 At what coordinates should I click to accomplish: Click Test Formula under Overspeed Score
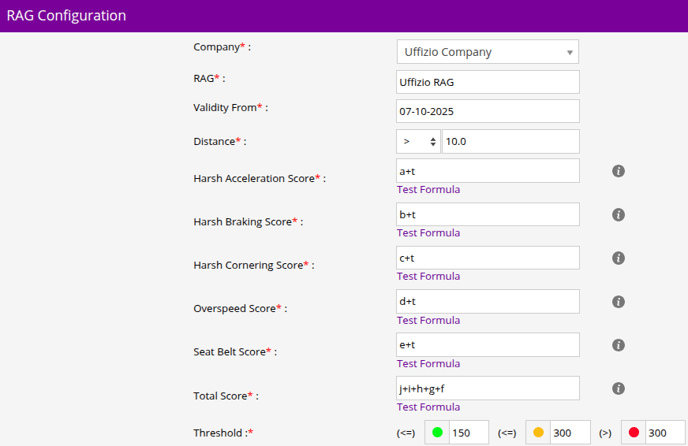point(428,320)
